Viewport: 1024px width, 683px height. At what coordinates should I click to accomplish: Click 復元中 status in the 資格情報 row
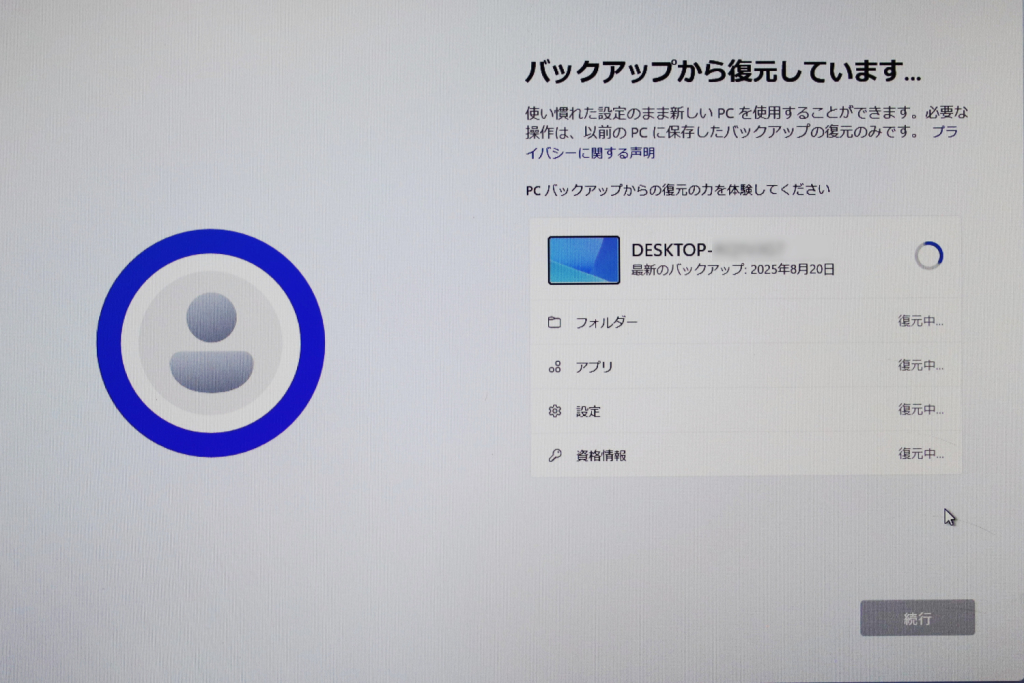pyautogui.click(x=920, y=453)
